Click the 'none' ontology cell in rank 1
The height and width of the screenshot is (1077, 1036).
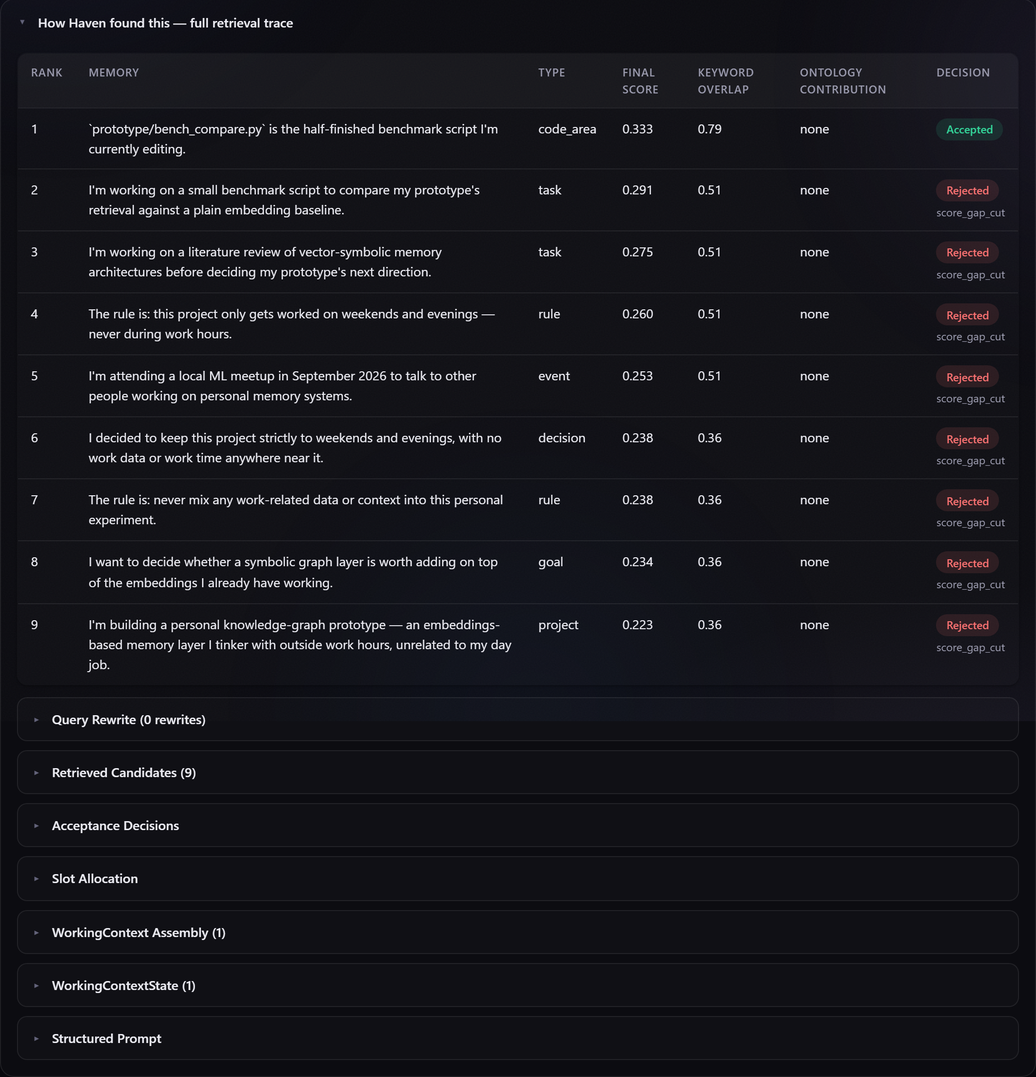pos(814,129)
